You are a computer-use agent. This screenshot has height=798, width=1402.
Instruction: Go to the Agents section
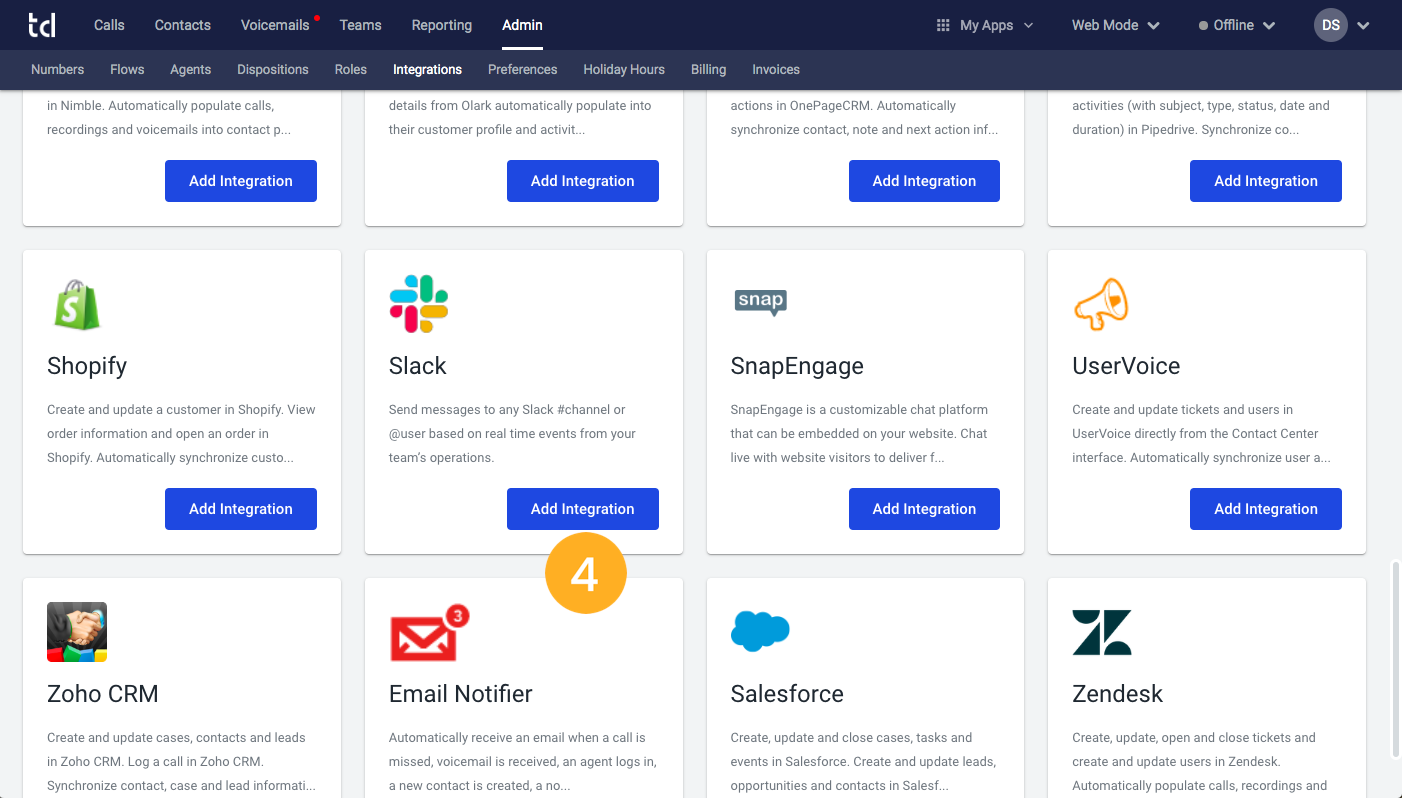click(x=190, y=70)
